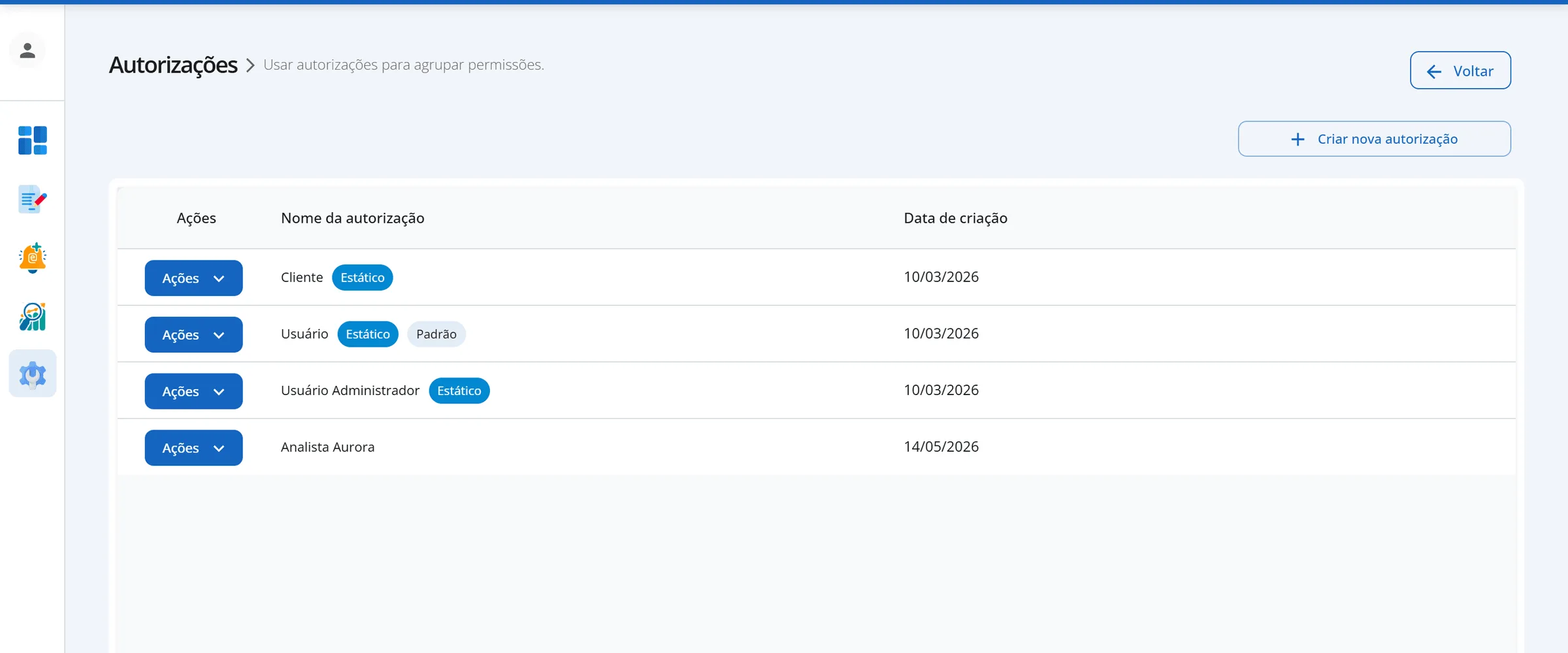The image size is (1568, 653).
Task: Click the subtitle Usar autorizações para agrupar permissões
Action: coord(404,65)
